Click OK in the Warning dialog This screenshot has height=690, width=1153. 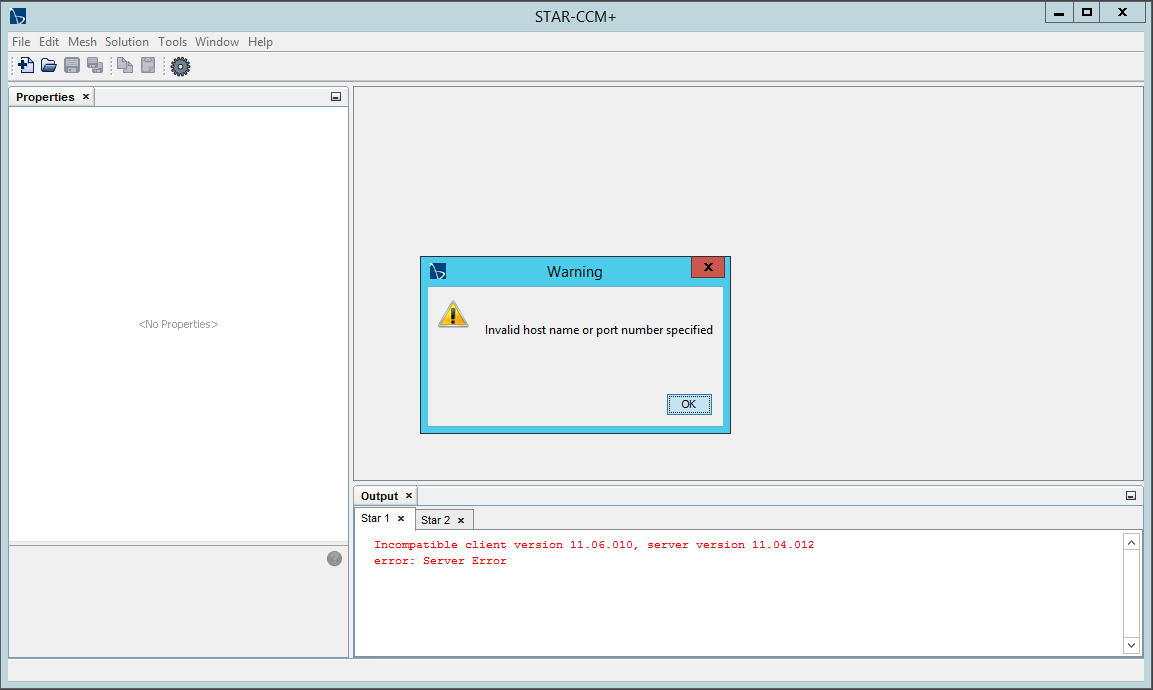(689, 404)
